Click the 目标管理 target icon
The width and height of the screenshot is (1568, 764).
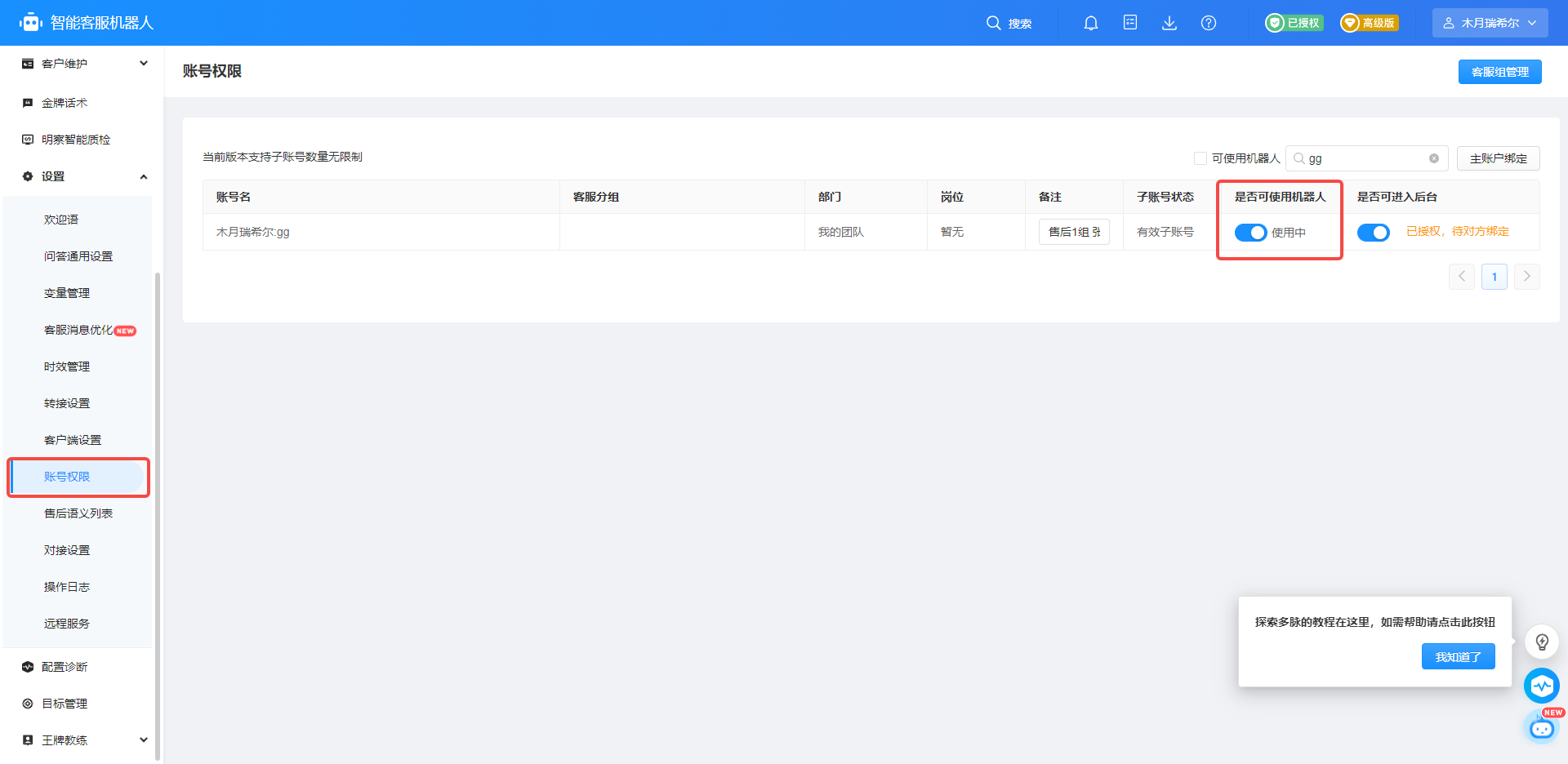pyautogui.click(x=28, y=704)
